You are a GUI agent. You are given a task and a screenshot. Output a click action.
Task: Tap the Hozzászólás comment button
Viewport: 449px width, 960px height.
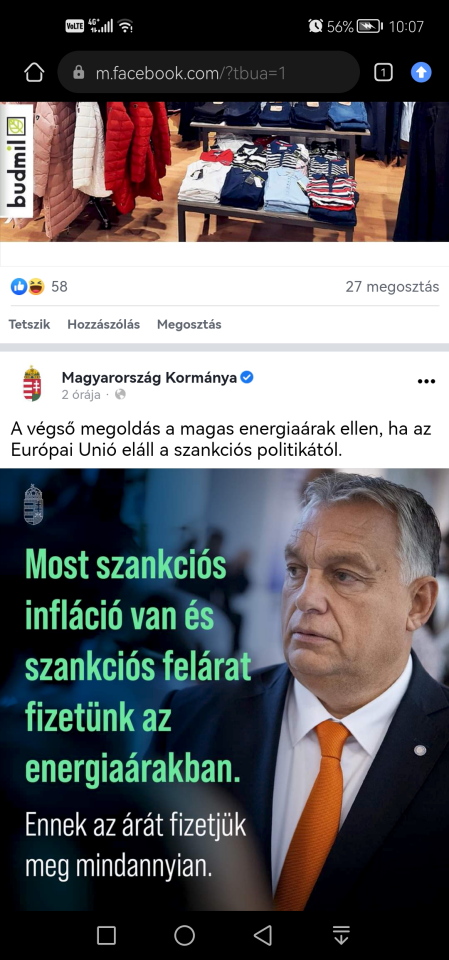(104, 324)
